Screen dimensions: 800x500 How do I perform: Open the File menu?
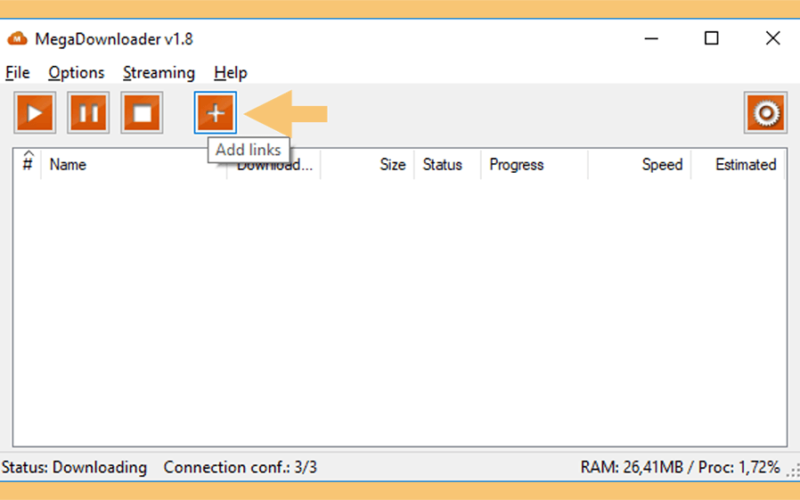17,72
